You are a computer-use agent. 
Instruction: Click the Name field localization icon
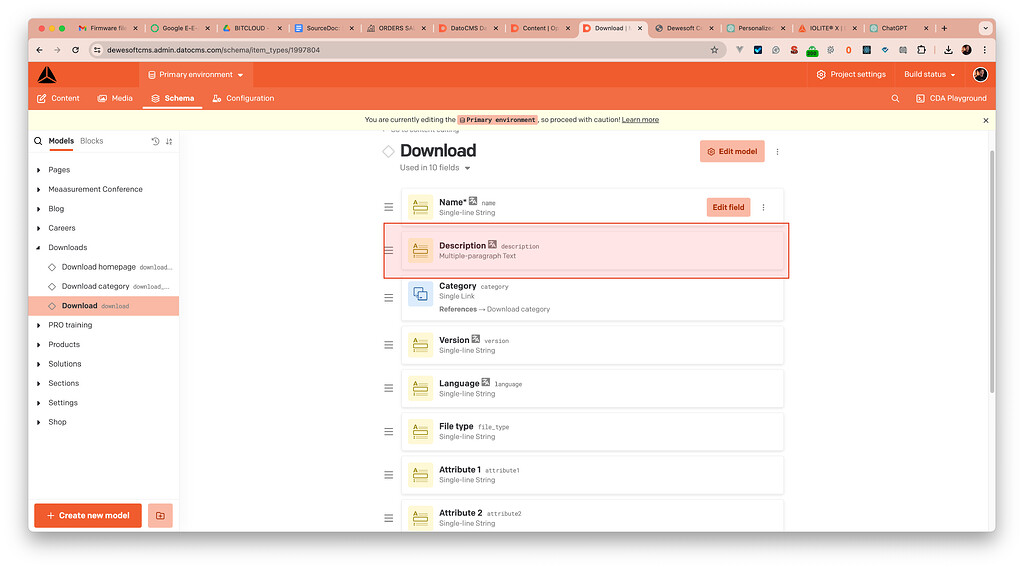coord(473,201)
